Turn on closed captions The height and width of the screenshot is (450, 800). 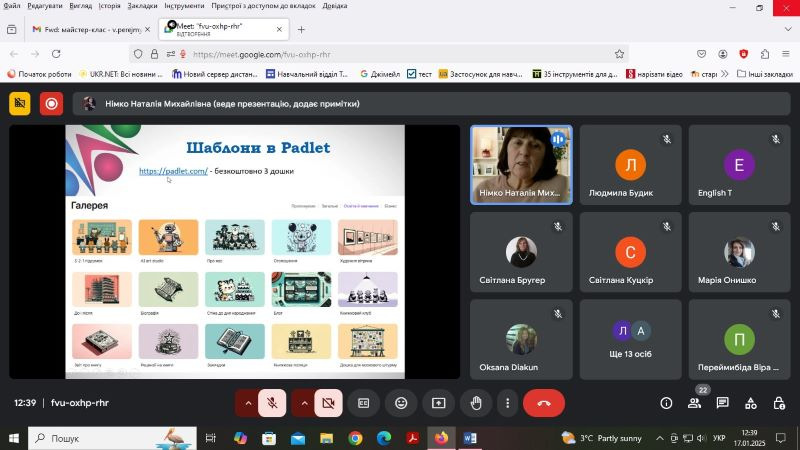click(x=363, y=403)
